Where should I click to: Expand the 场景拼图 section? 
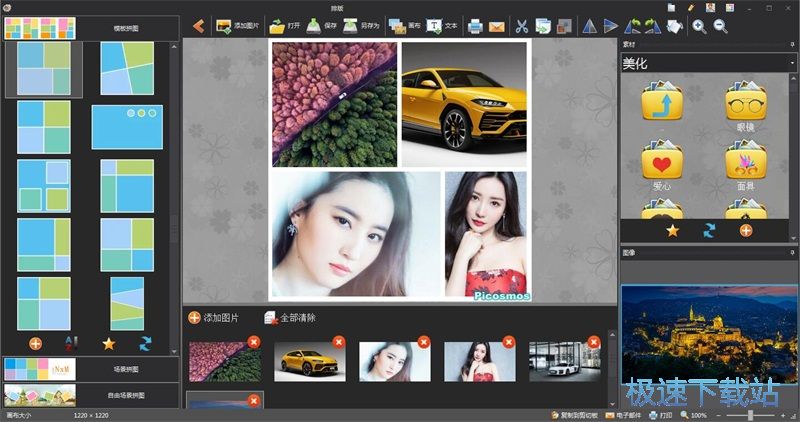90,369
